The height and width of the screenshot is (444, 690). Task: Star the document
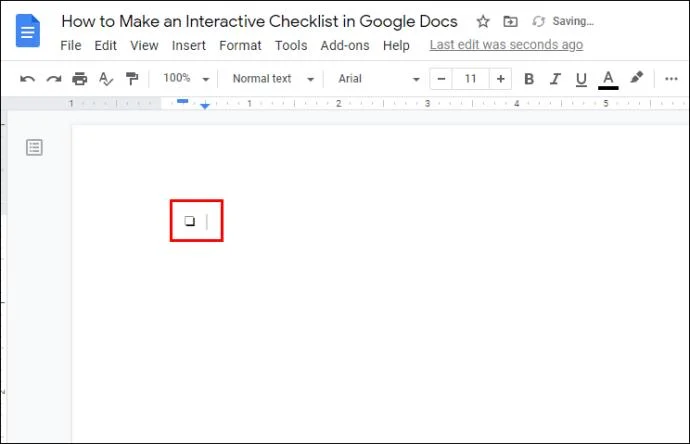(483, 21)
